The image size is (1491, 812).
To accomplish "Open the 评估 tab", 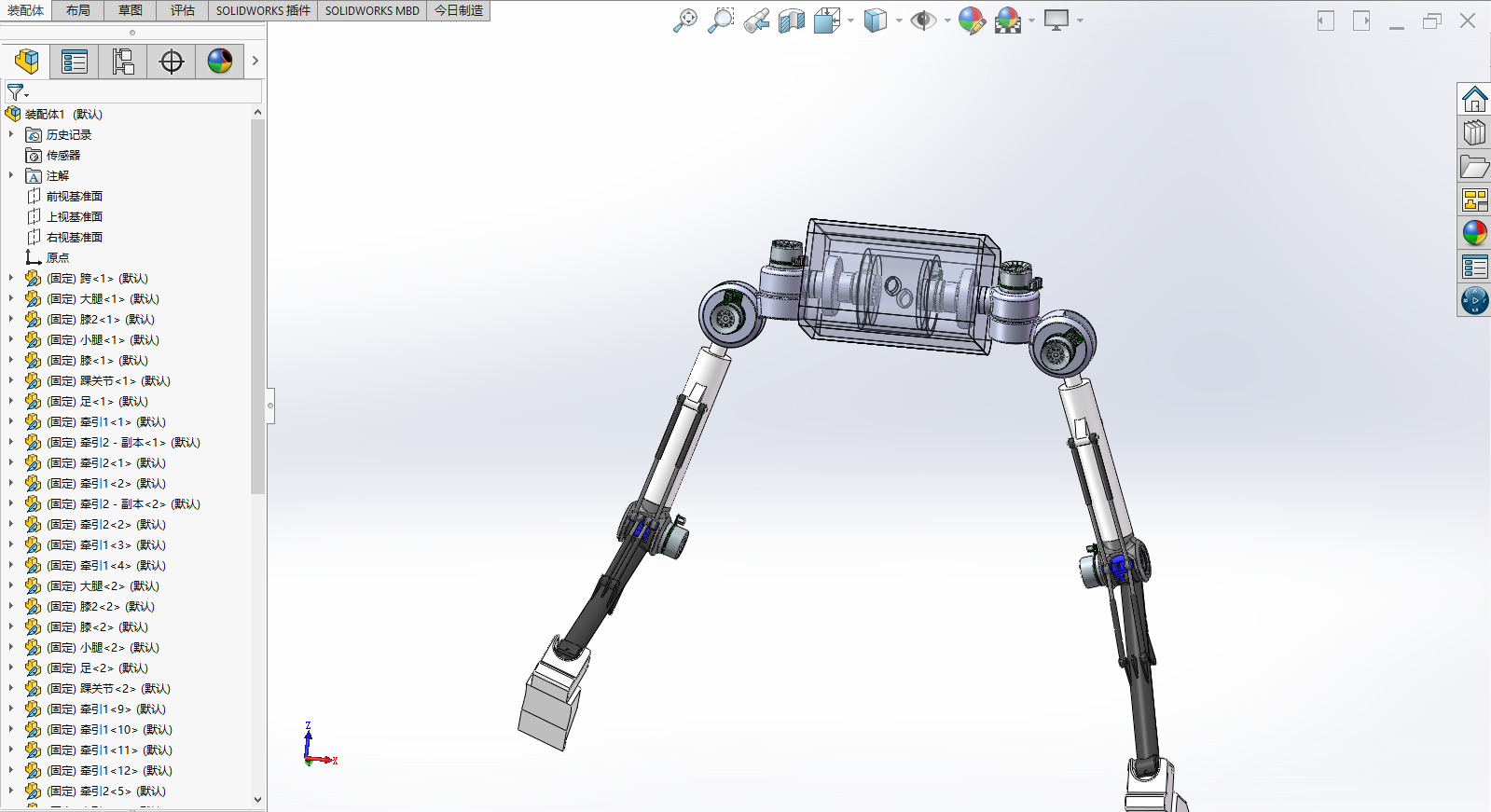I will tap(183, 10).
